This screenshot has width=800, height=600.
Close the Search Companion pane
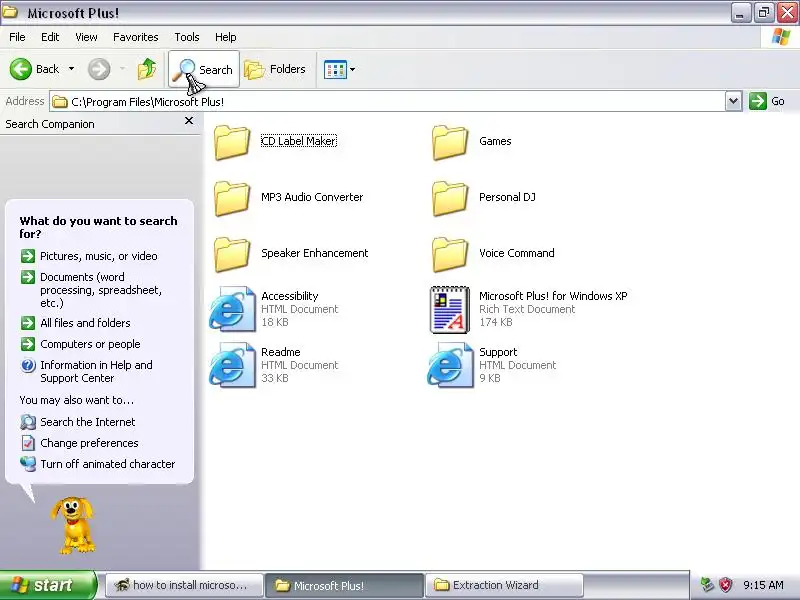click(x=189, y=121)
